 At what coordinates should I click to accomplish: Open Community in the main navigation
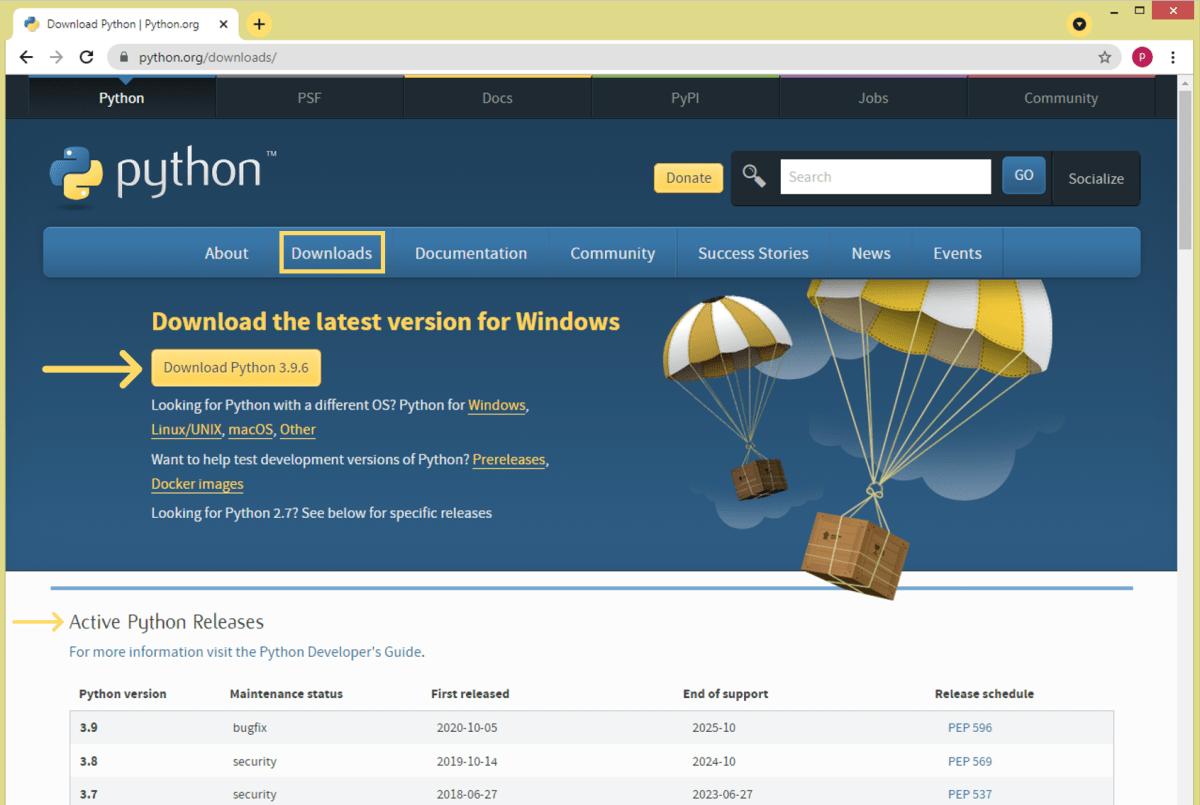tap(612, 253)
